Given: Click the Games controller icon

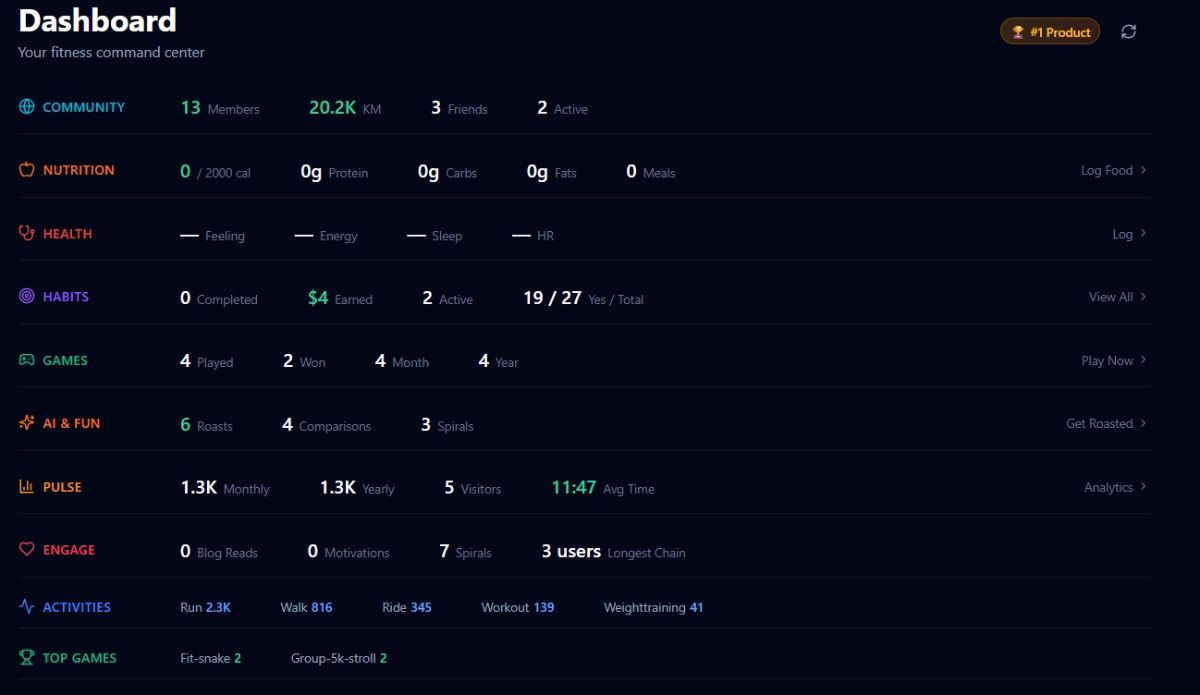Looking at the screenshot, I should point(27,360).
